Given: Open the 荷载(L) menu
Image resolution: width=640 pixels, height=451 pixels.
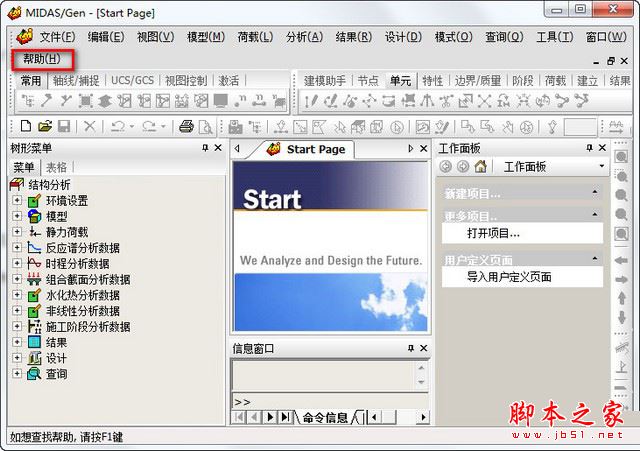Looking at the screenshot, I should (255, 37).
